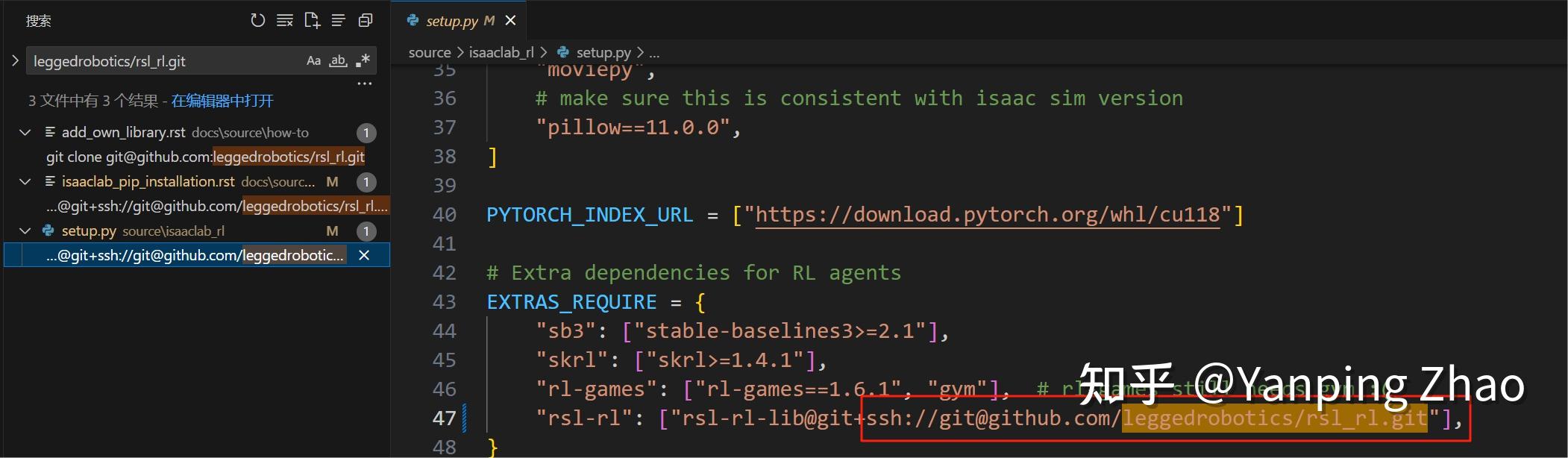
Task: Expand the replace field chevron
Action: click(15, 60)
